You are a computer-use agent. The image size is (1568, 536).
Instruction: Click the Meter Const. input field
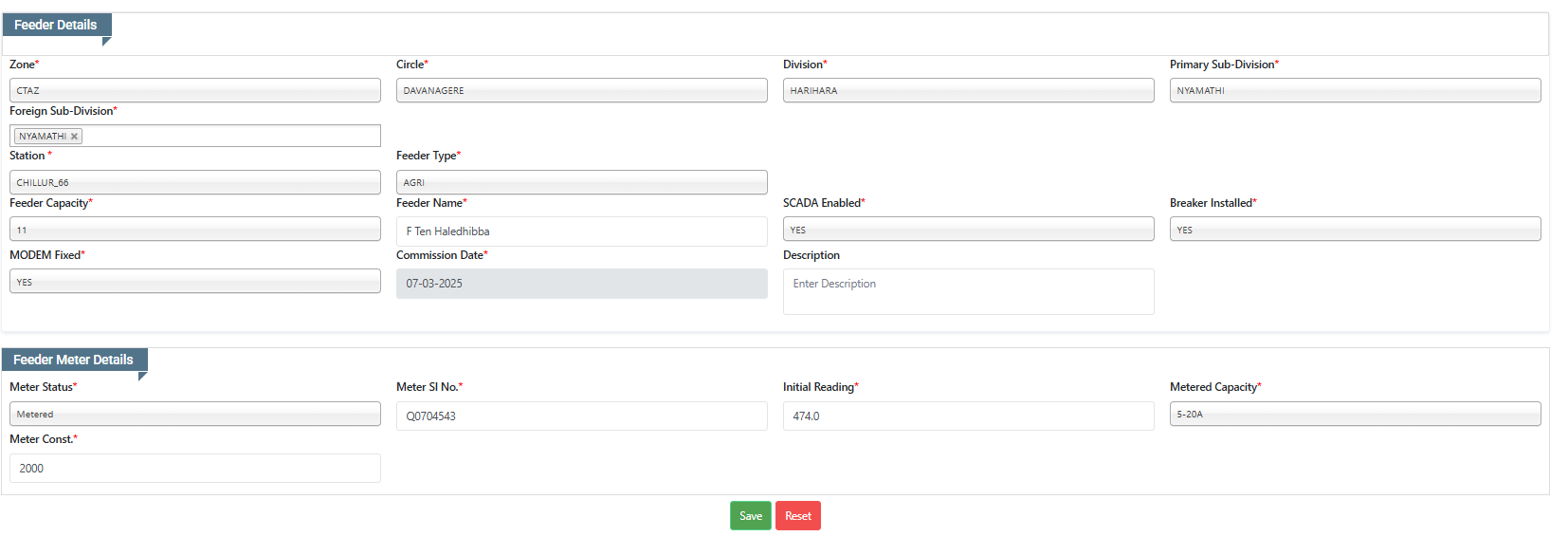point(195,468)
